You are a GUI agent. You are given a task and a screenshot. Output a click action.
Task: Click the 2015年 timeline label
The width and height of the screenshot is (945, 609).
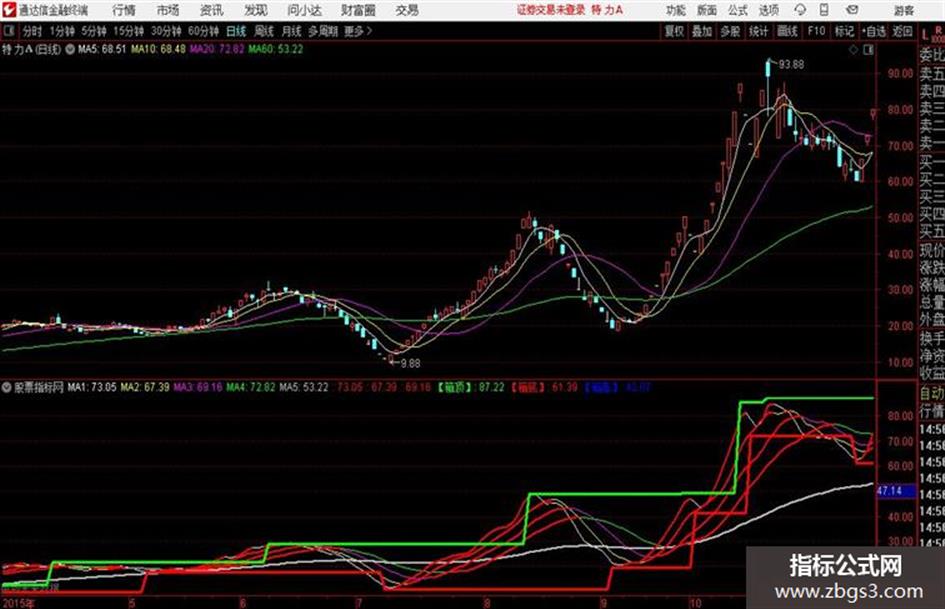coord(19,602)
